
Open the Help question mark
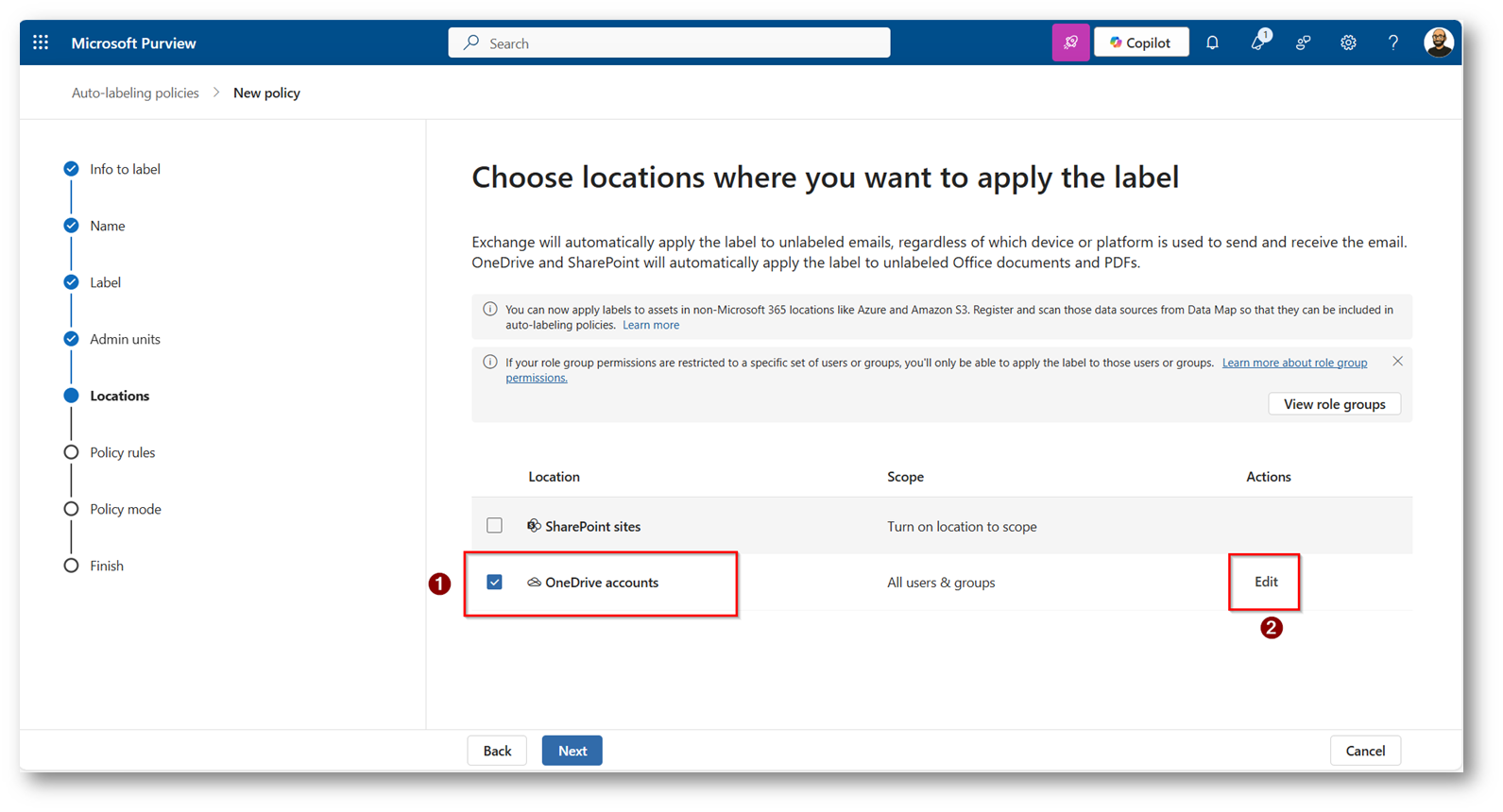click(1392, 42)
